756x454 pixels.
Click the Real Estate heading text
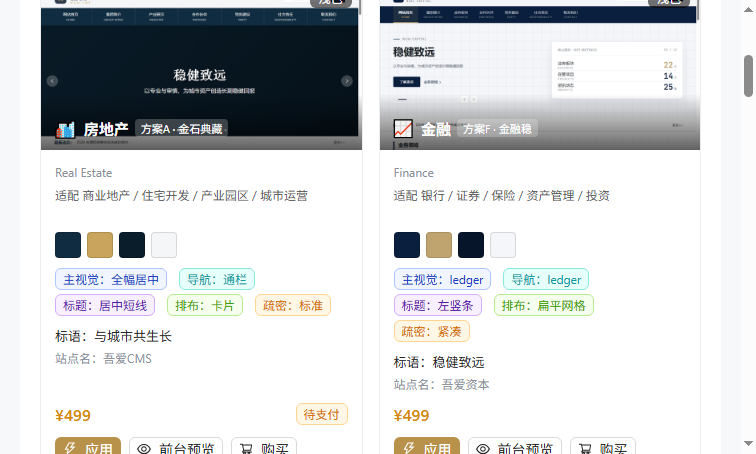(83, 173)
